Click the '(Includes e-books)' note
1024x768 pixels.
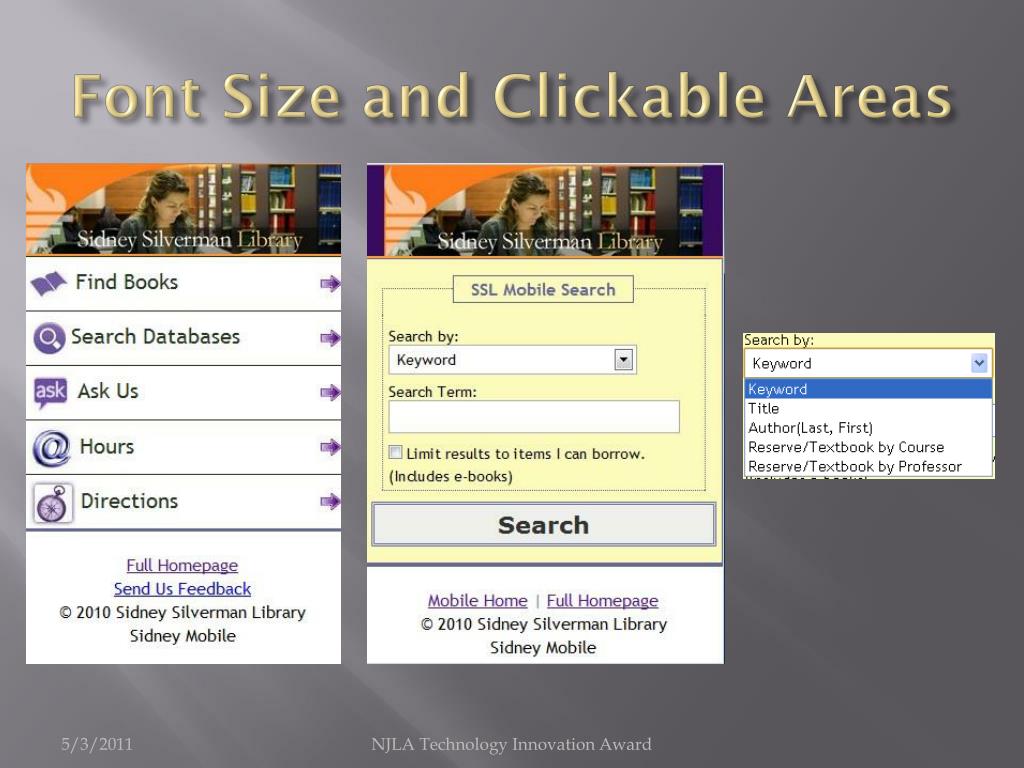click(x=451, y=476)
